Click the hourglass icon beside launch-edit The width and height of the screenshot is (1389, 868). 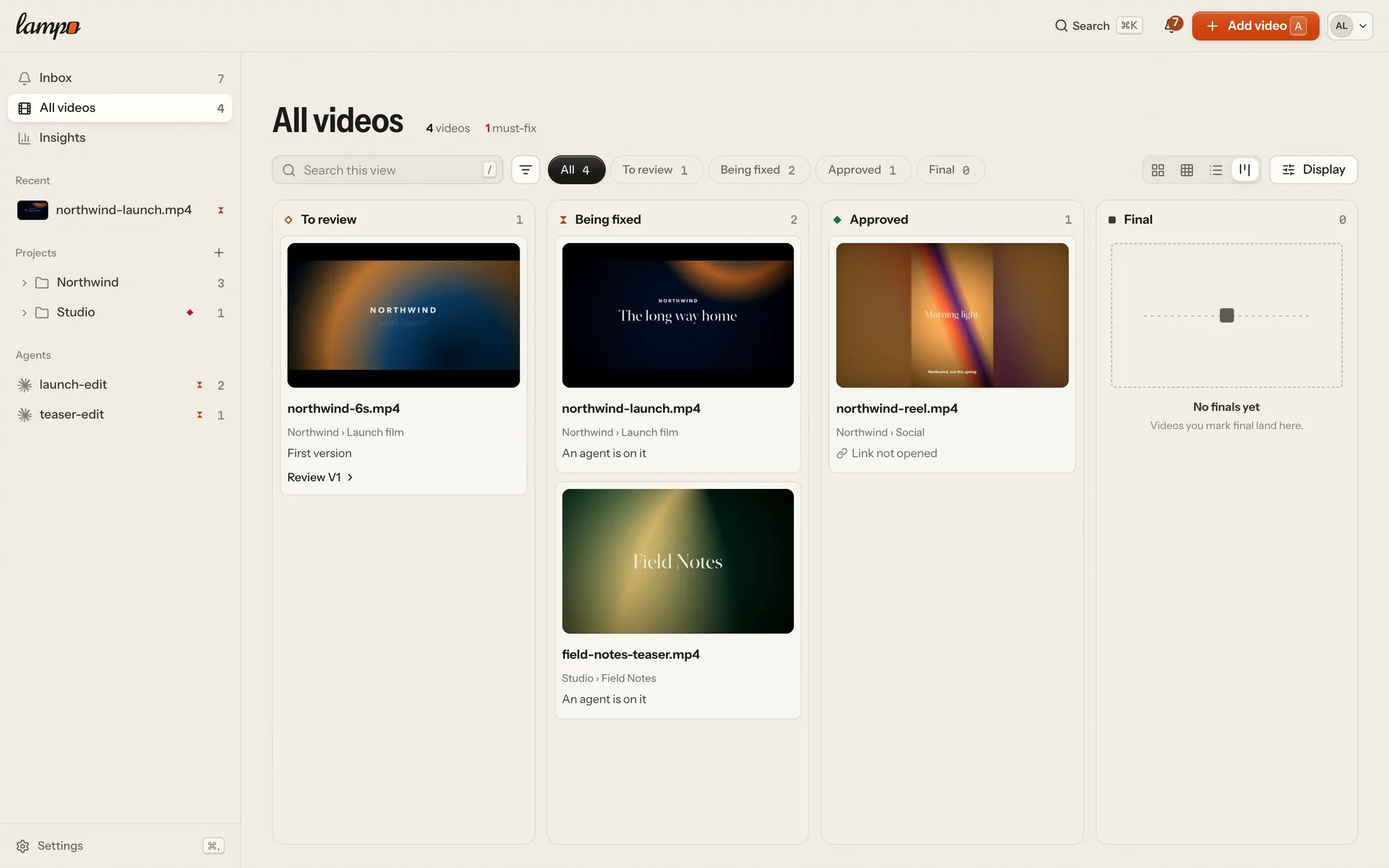point(199,385)
